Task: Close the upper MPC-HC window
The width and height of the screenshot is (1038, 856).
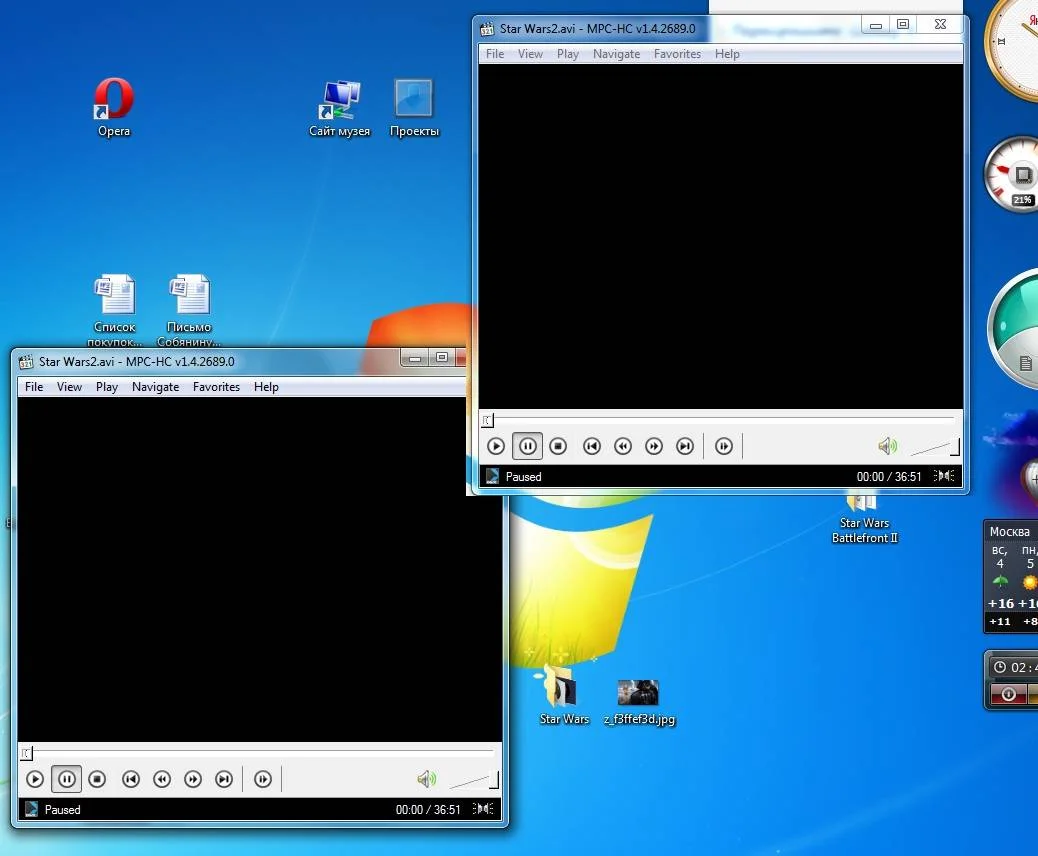Action: point(940,25)
